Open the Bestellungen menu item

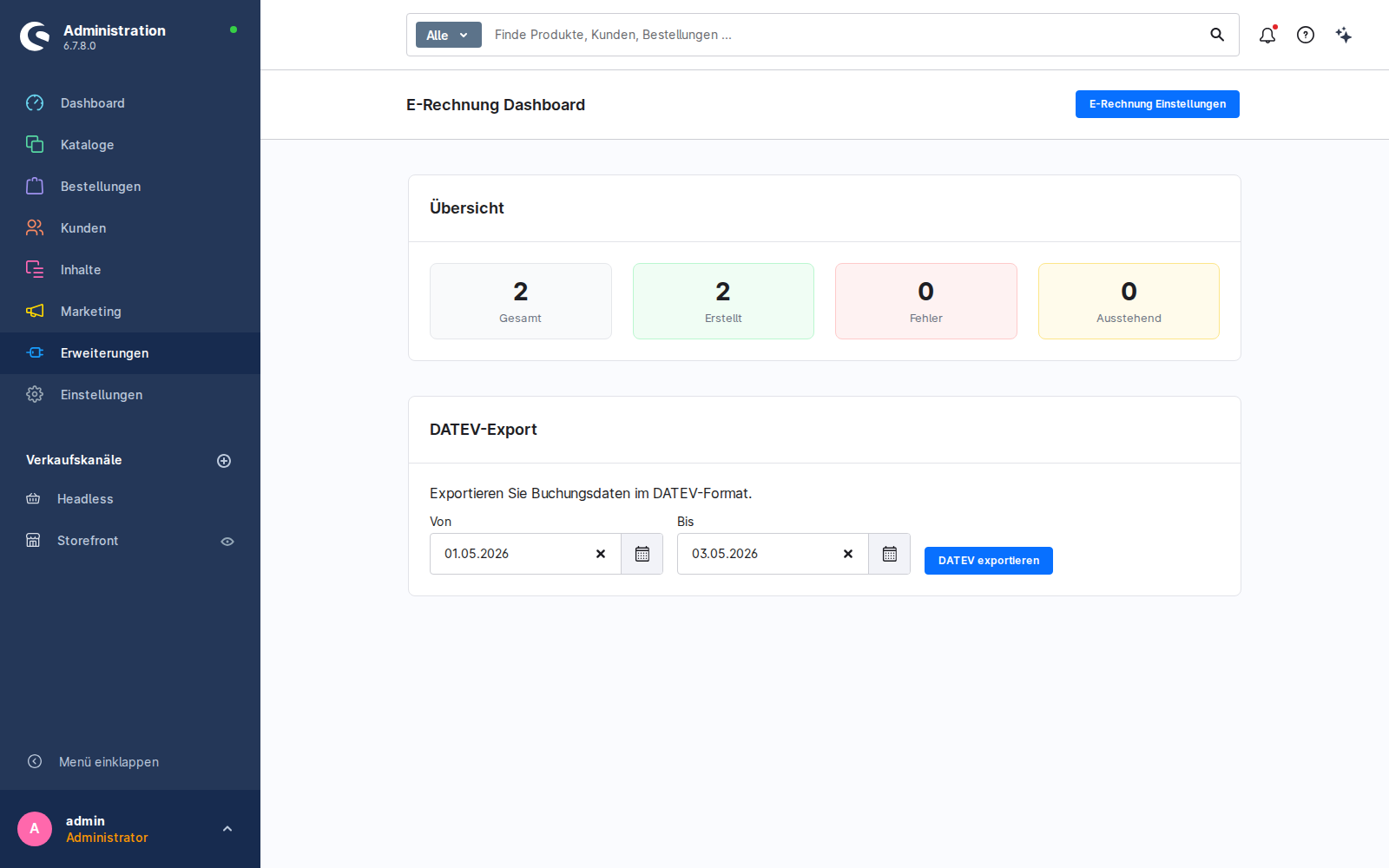coord(130,187)
